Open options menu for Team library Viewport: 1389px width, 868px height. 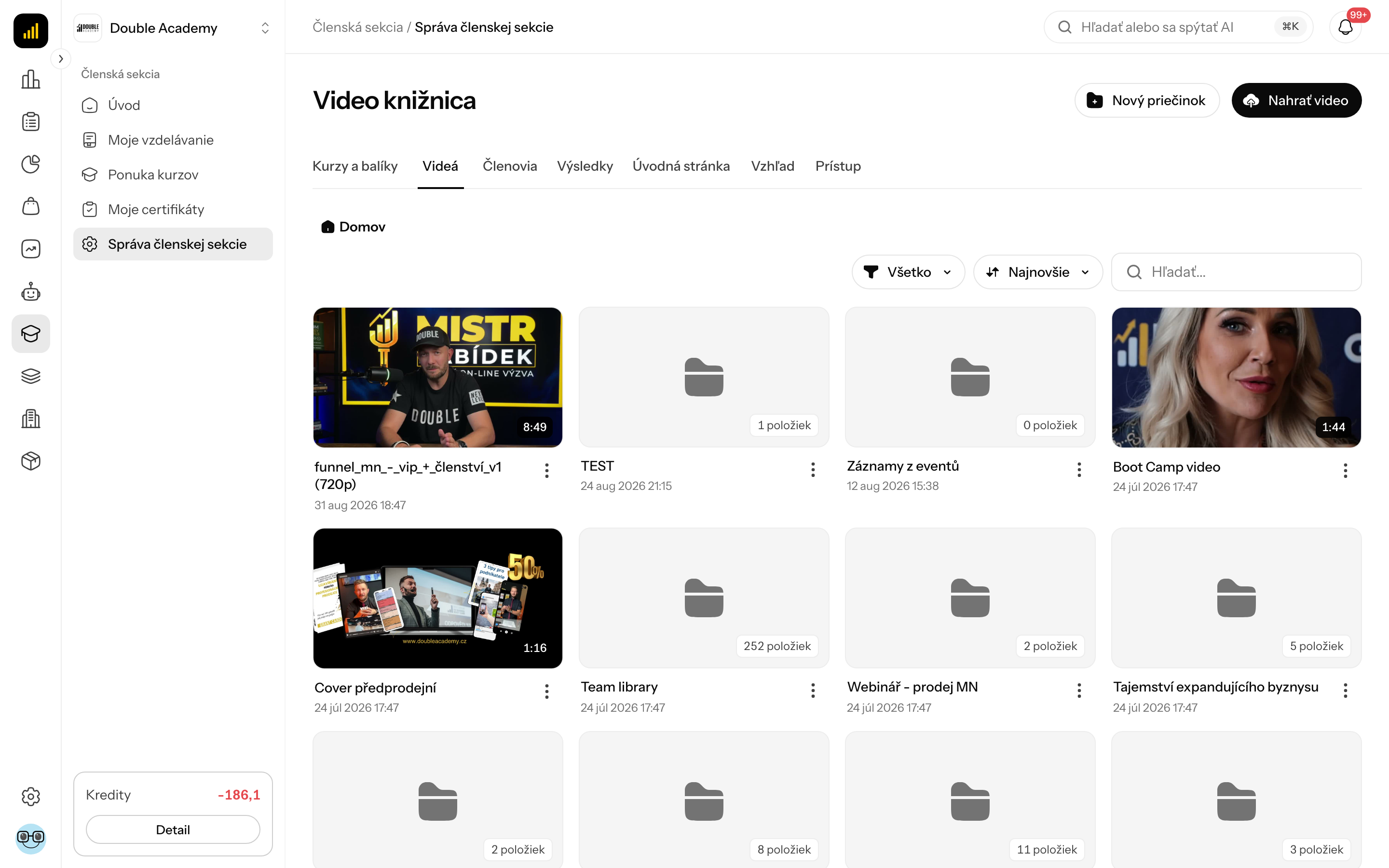(813, 691)
